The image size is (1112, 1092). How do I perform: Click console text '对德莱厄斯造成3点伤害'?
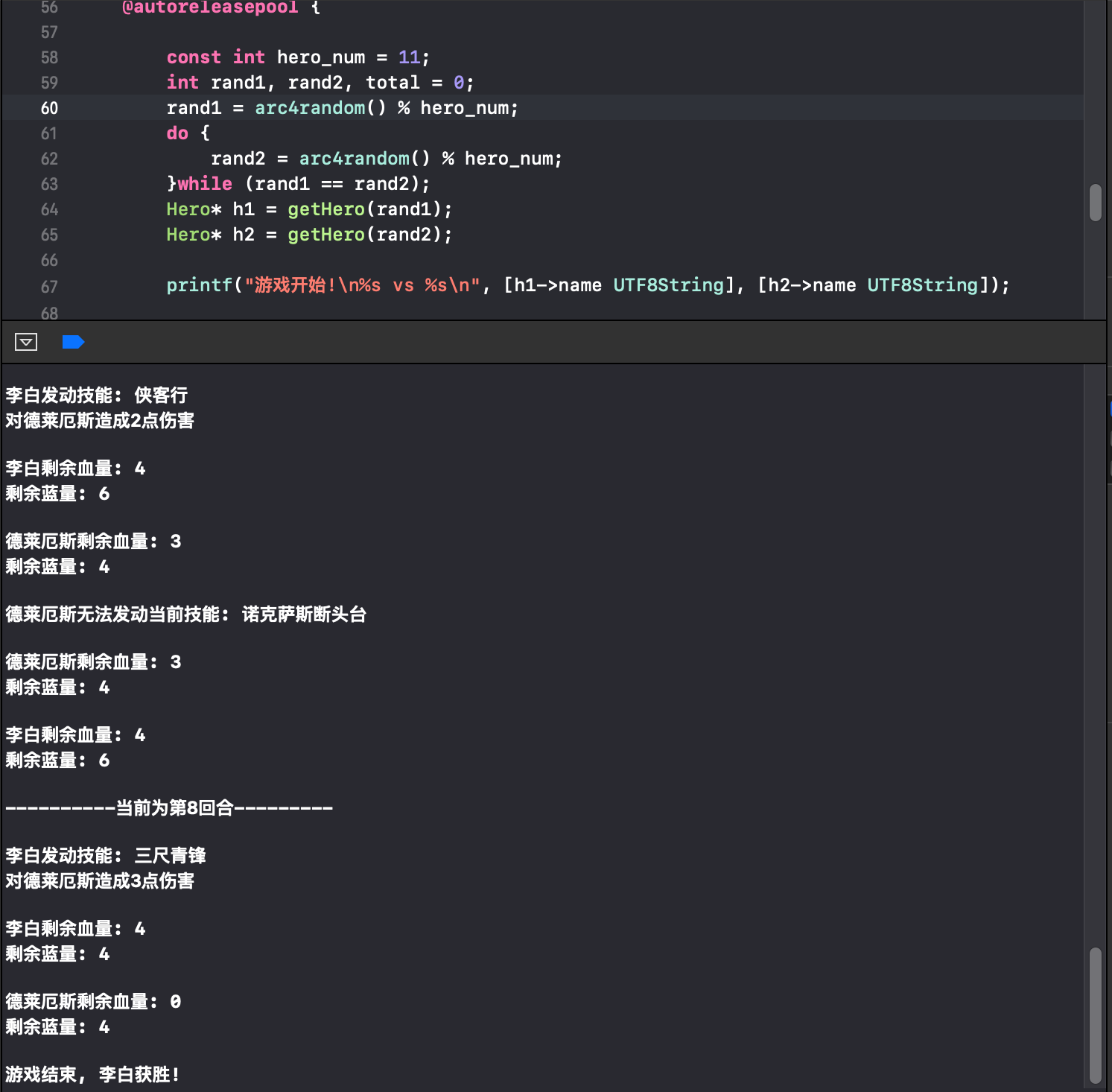(100, 881)
